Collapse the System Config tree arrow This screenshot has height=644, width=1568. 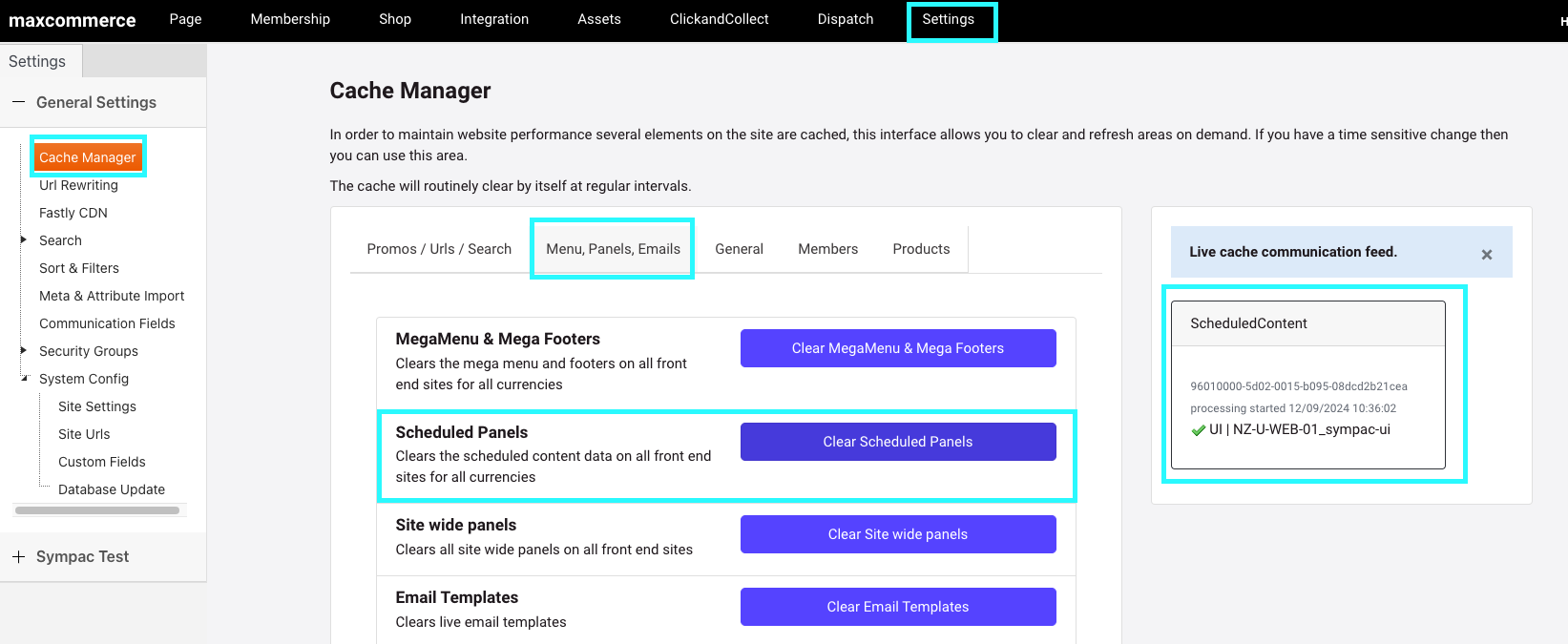click(25, 379)
